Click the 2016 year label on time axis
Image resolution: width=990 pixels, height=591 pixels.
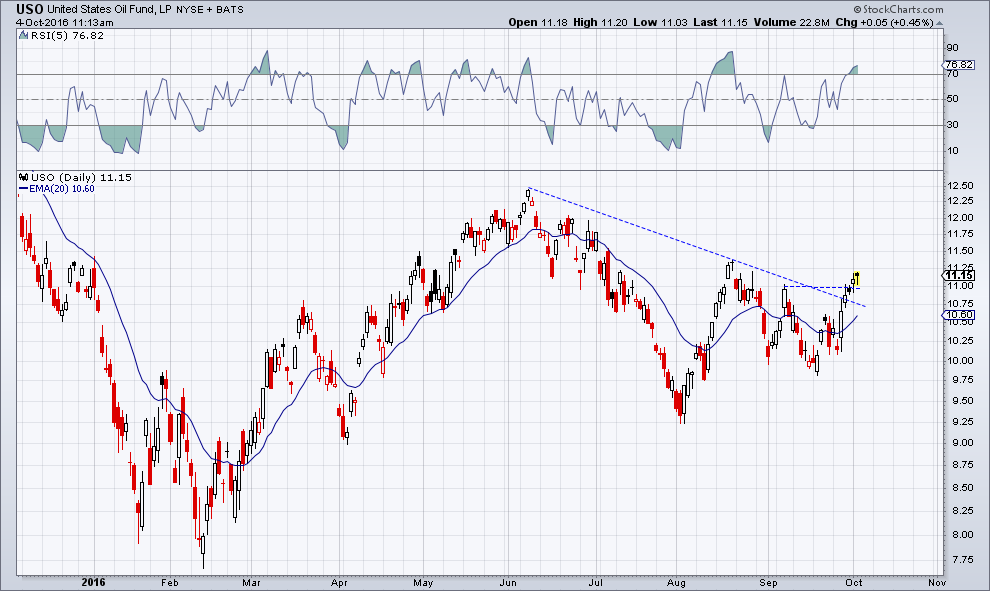pos(93,582)
